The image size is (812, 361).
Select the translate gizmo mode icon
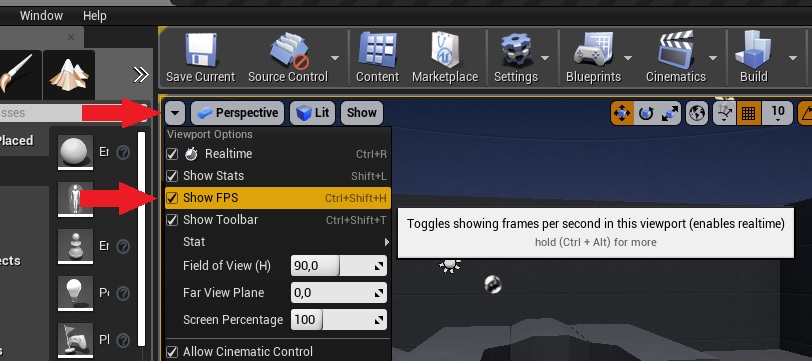click(x=622, y=113)
